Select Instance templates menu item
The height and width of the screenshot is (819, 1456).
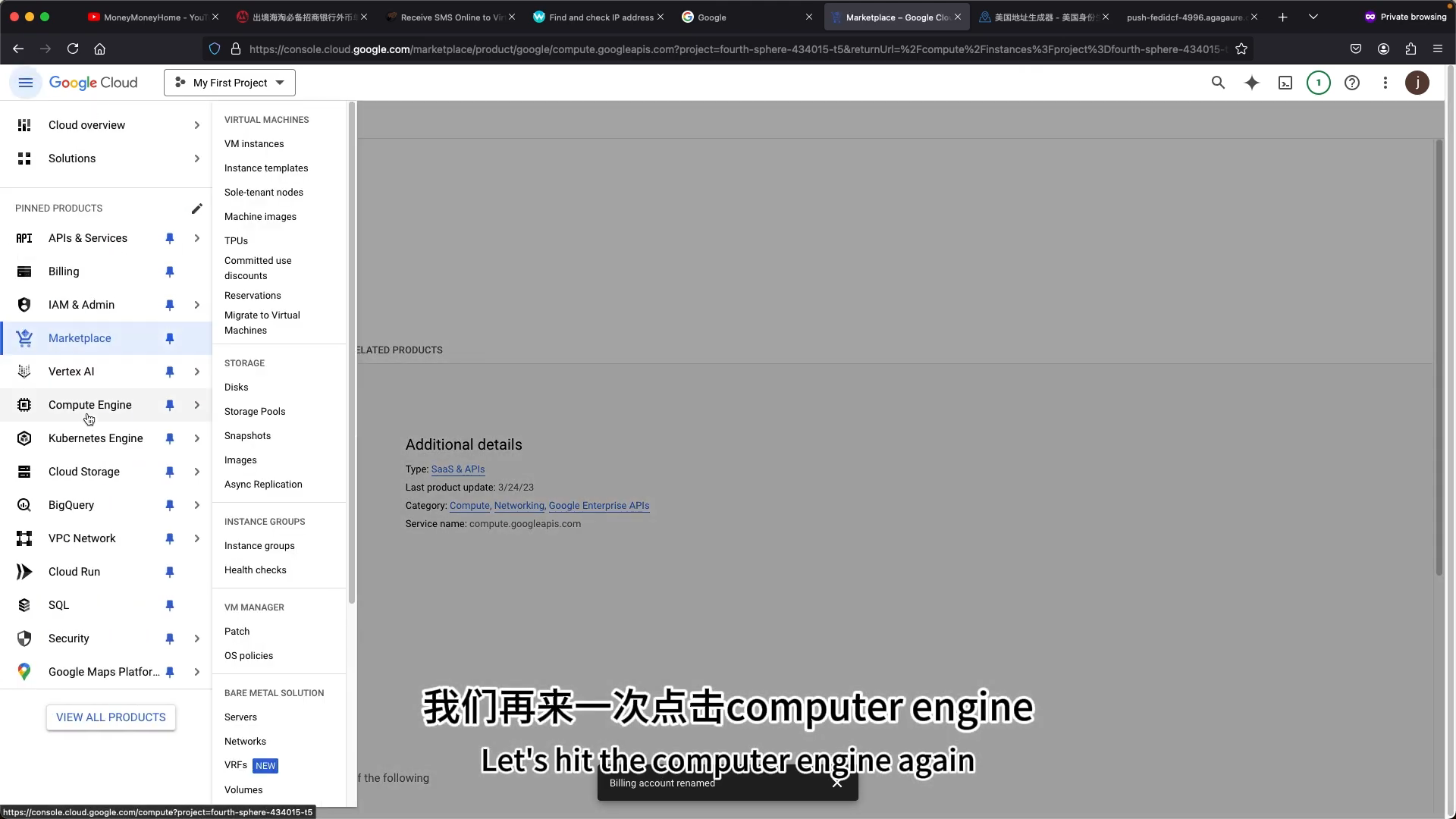pos(266,168)
